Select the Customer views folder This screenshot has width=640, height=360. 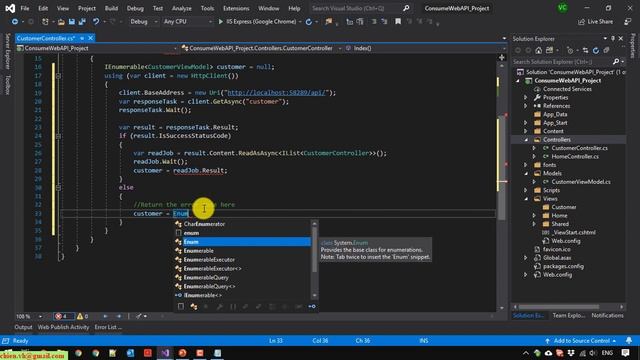tap(564, 207)
